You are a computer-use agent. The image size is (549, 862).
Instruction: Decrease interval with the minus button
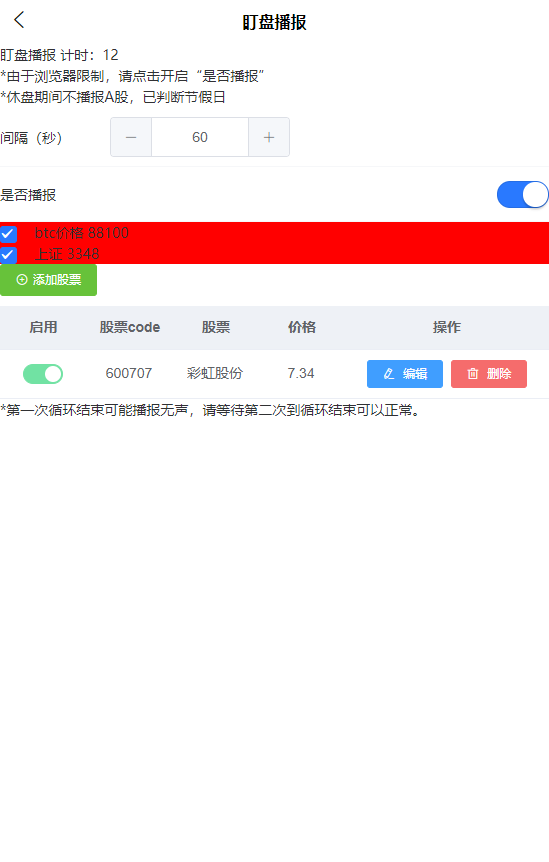pos(131,137)
